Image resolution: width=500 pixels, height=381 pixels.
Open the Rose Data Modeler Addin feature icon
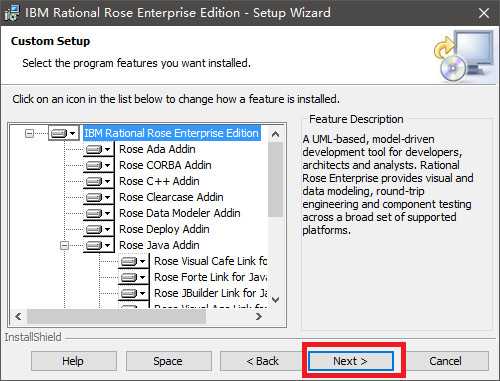pos(98,213)
